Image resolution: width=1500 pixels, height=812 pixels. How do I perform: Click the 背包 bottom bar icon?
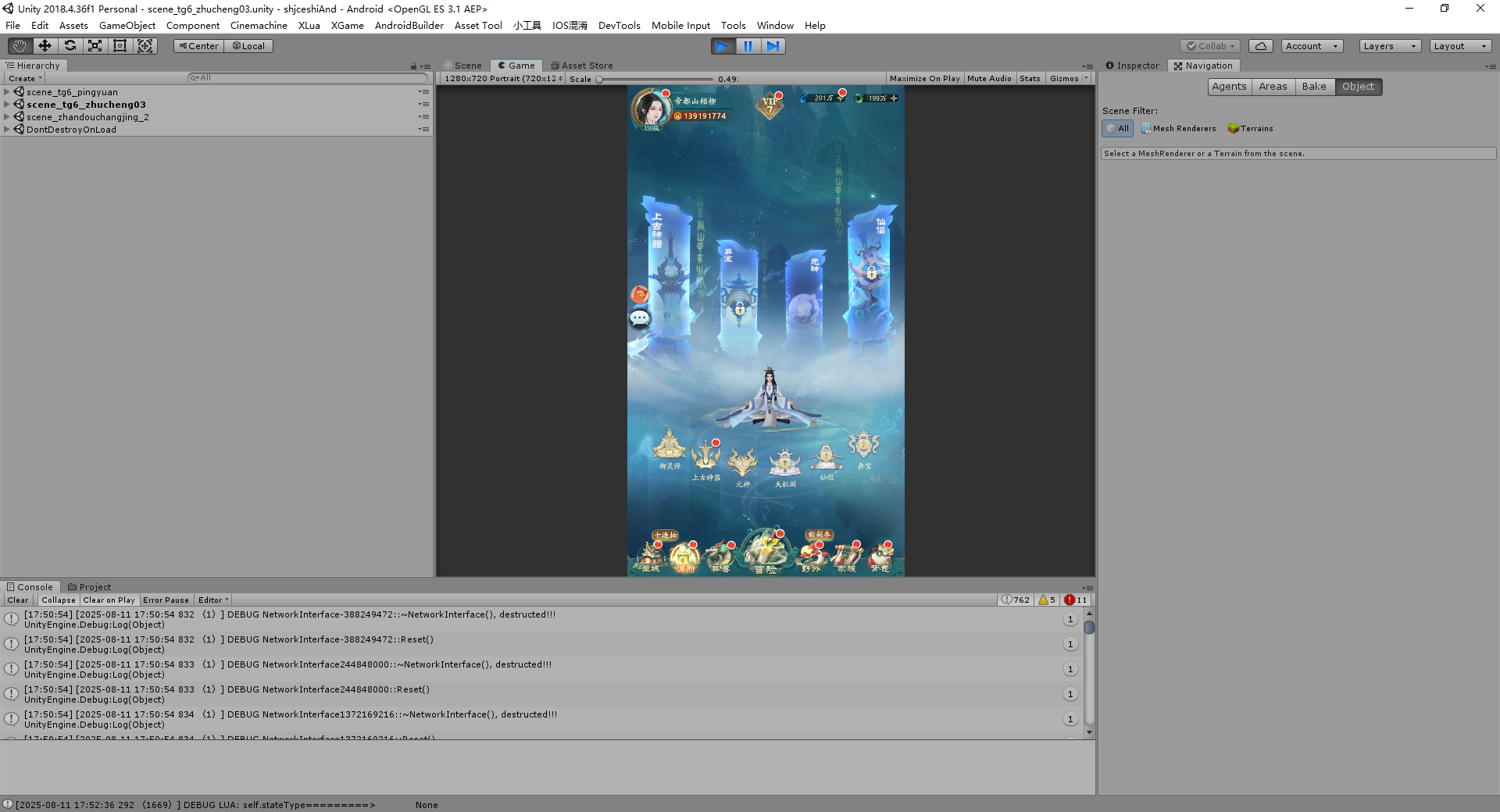pyautogui.click(x=880, y=557)
